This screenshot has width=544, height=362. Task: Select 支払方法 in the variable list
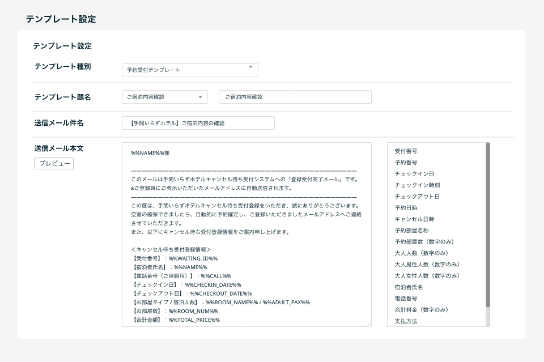point(406,321)
